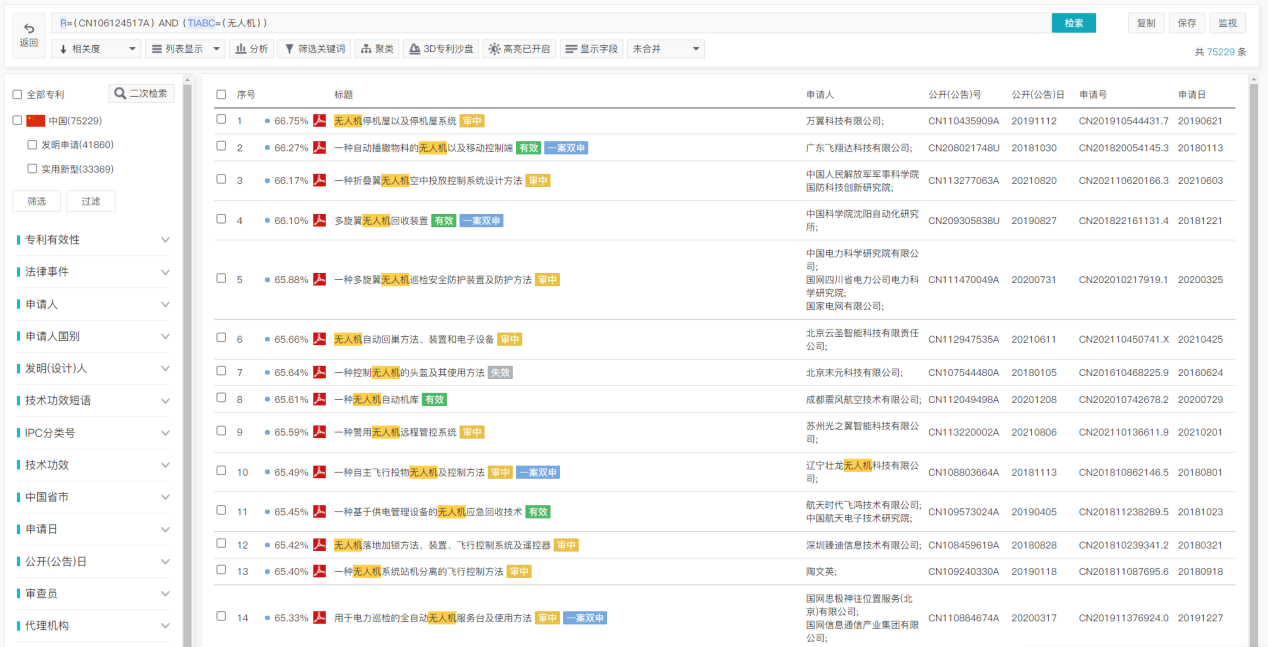Toggle select-all checkbox in table header
This screenshot has height=647, width=1268.
221,94
